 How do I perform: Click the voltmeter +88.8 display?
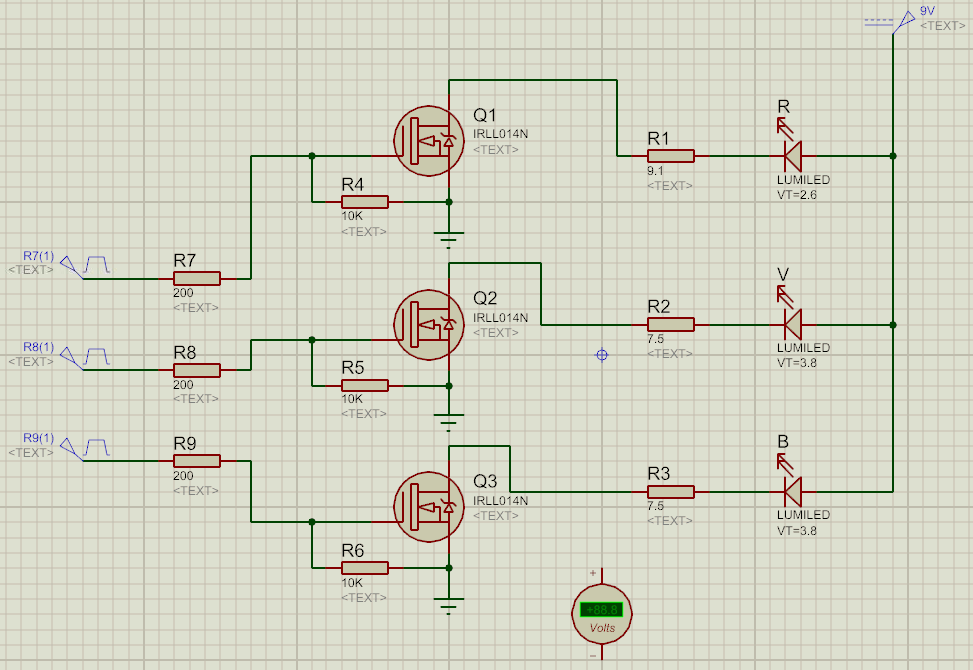[601, 610]
